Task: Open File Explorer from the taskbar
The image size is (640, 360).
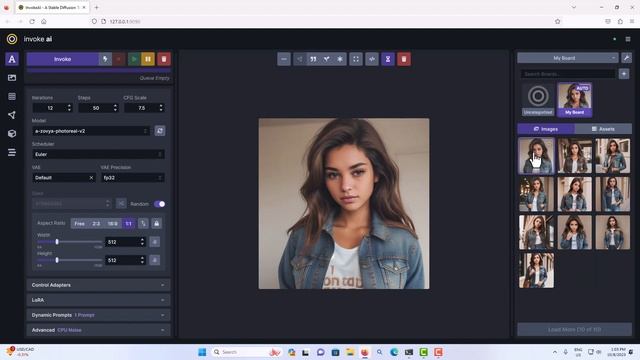Action: point(350,352)
